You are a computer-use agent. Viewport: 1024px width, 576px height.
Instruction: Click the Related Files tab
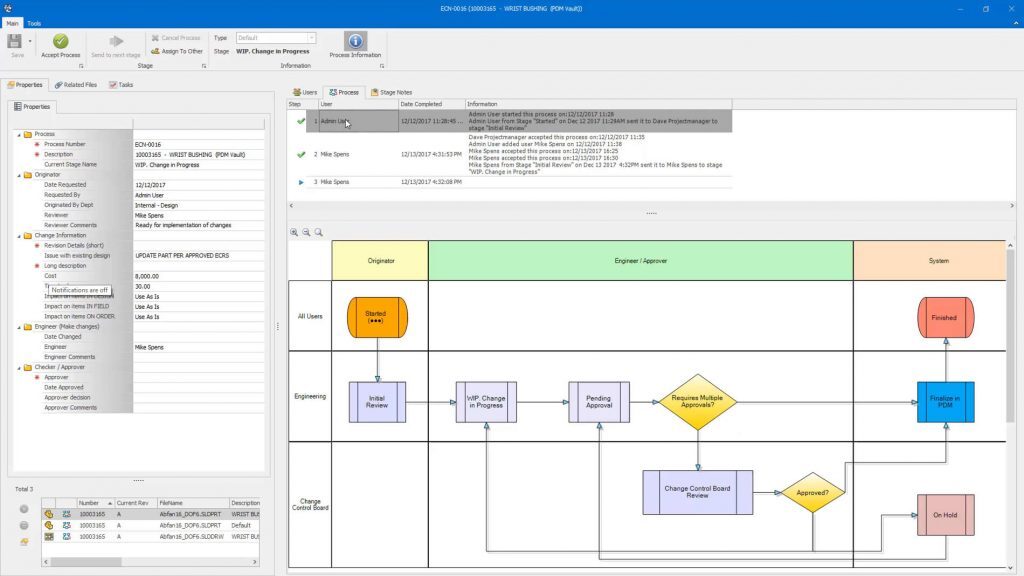75,84
